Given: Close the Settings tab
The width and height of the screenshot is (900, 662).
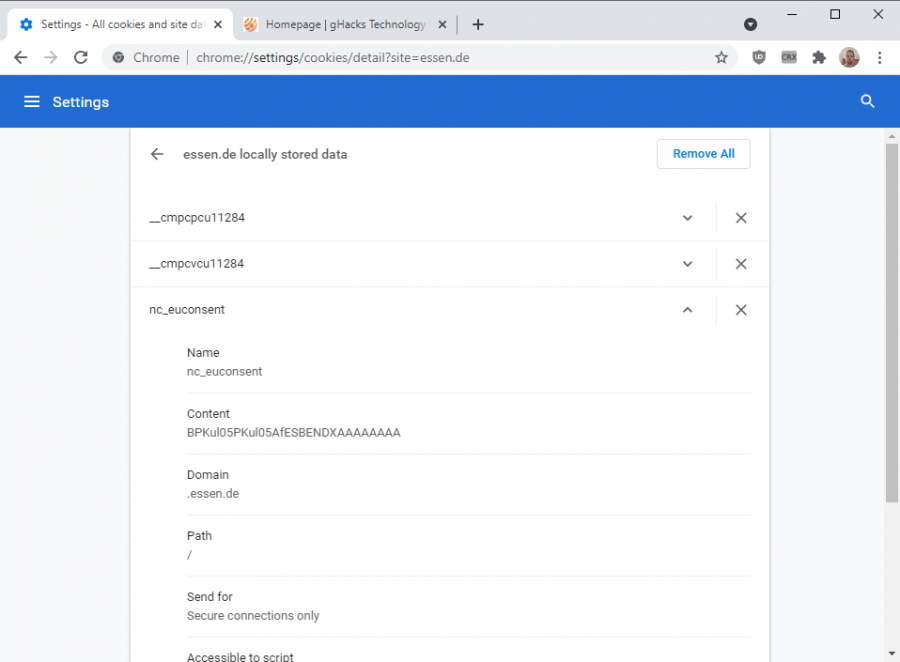Looking at the screenshot, I should click(x=218, y=24).
